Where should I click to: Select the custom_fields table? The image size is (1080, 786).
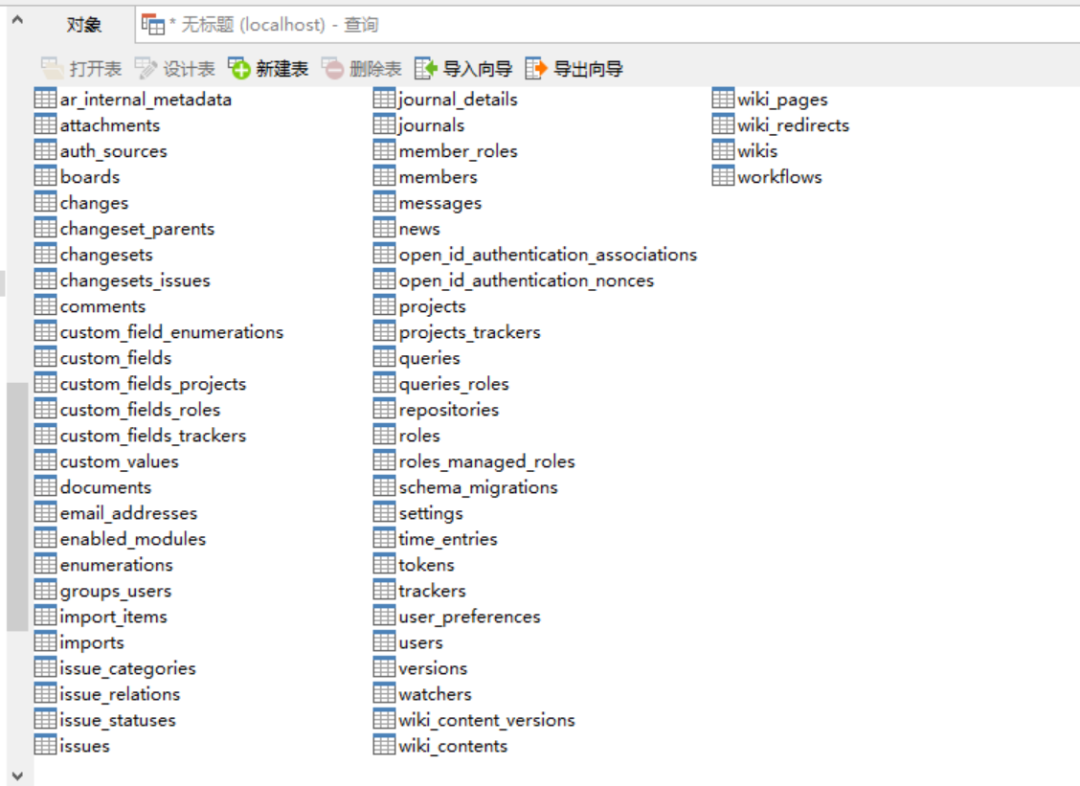click(115, 357)
